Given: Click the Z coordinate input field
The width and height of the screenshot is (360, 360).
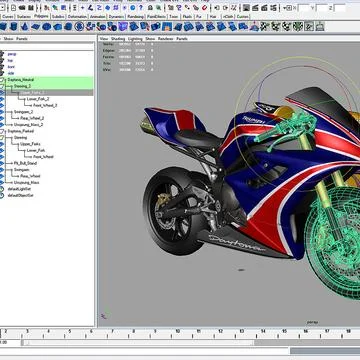Looking at the screenshot, I should [340, 8].
